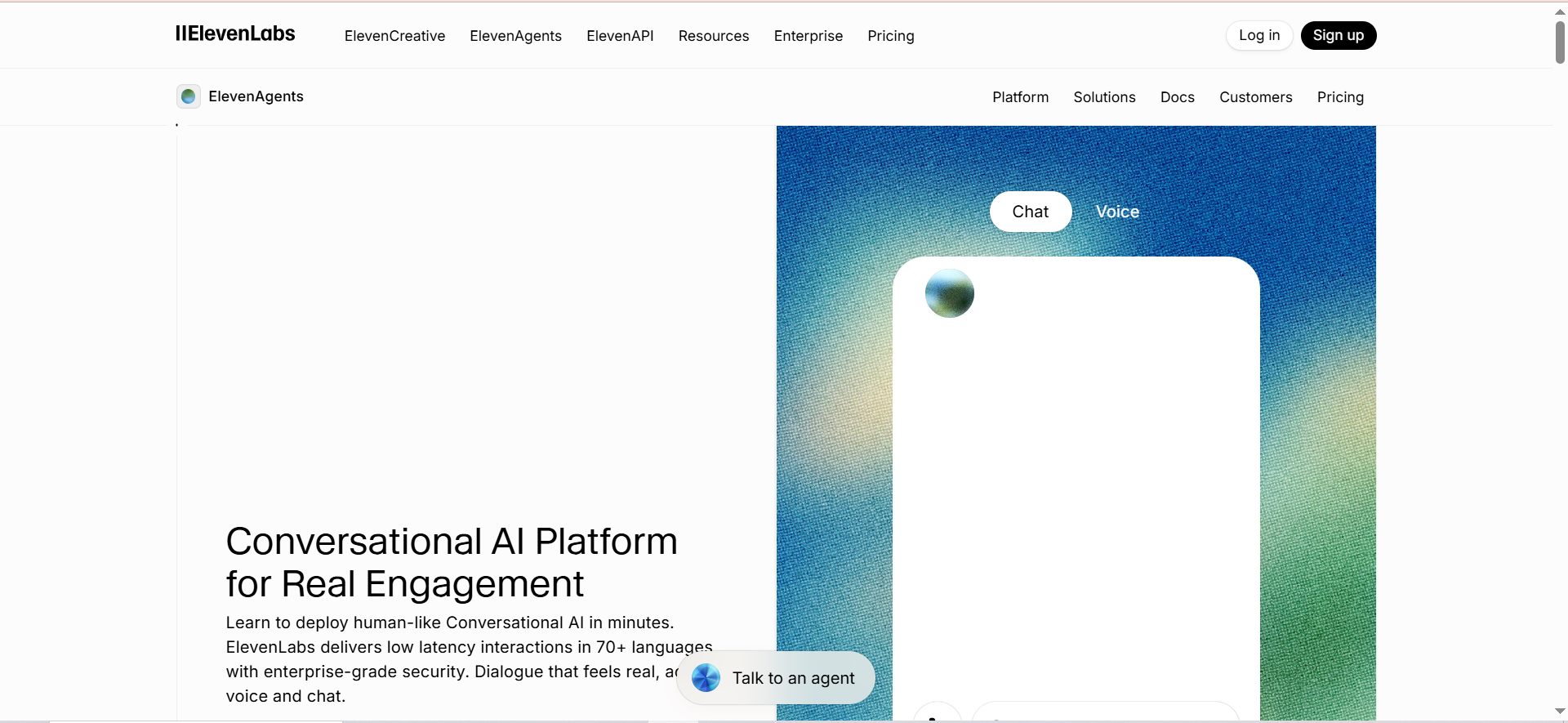Open Pricing in the ElevenAgents sub-navigation
The image size is (1568, 723).
[x=1340, y=97]
